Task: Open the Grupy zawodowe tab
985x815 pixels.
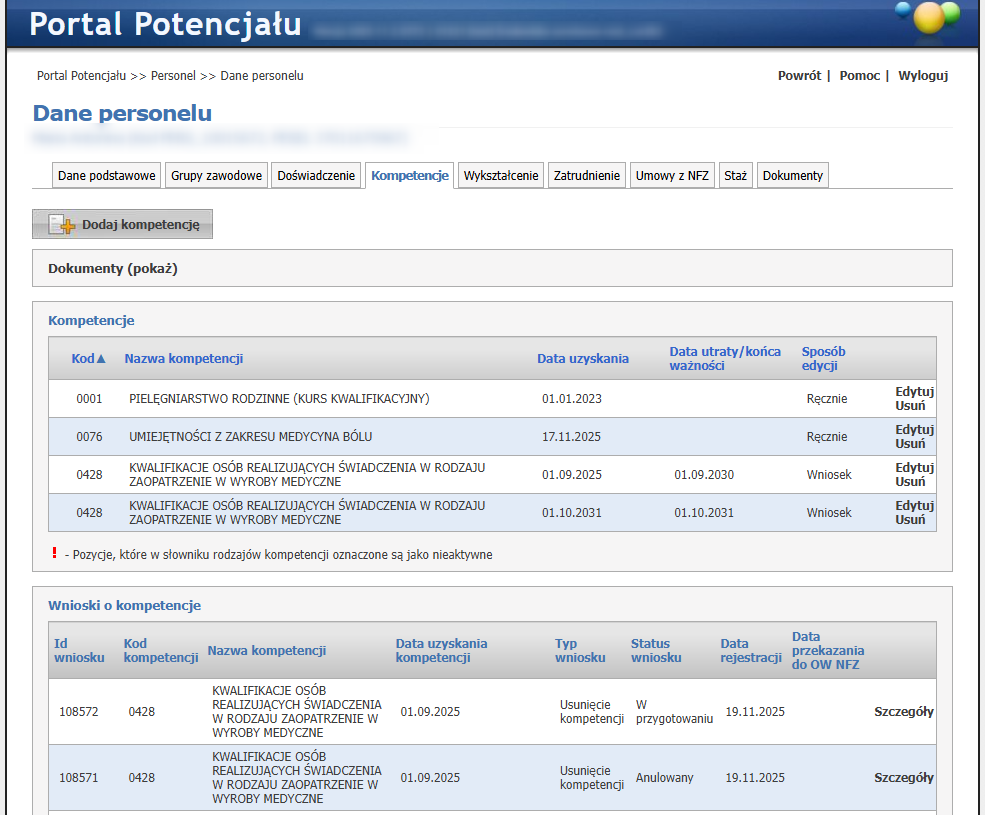Action: 216,176
